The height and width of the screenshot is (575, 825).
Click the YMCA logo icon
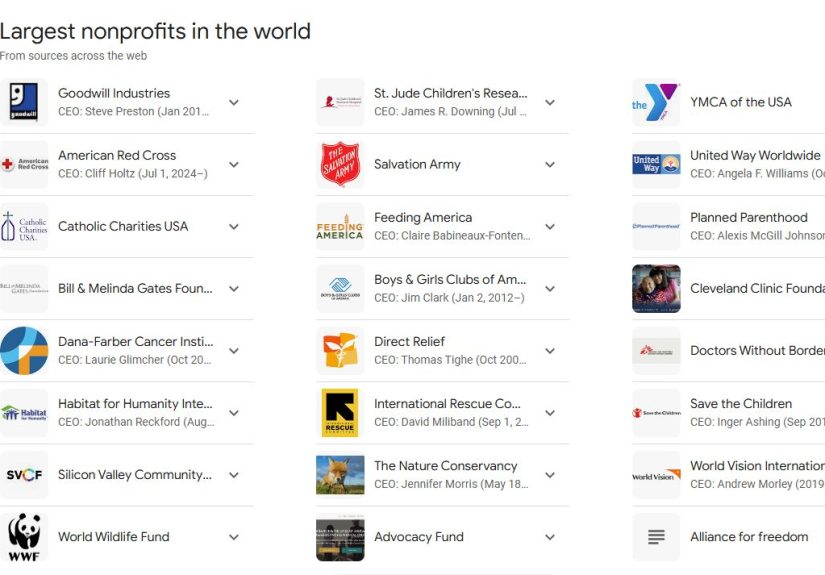(x=656, y=102)
